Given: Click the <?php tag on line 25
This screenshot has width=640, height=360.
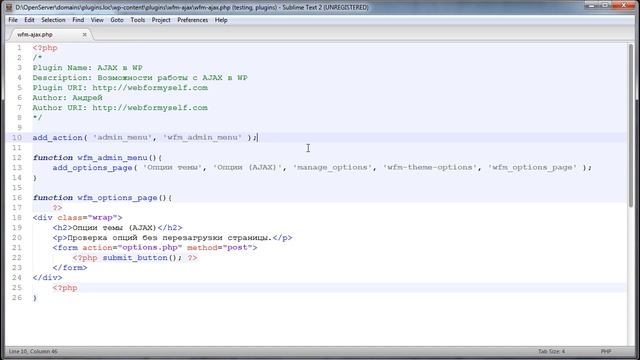Looking at the screenshot, I should coord(65,288).
